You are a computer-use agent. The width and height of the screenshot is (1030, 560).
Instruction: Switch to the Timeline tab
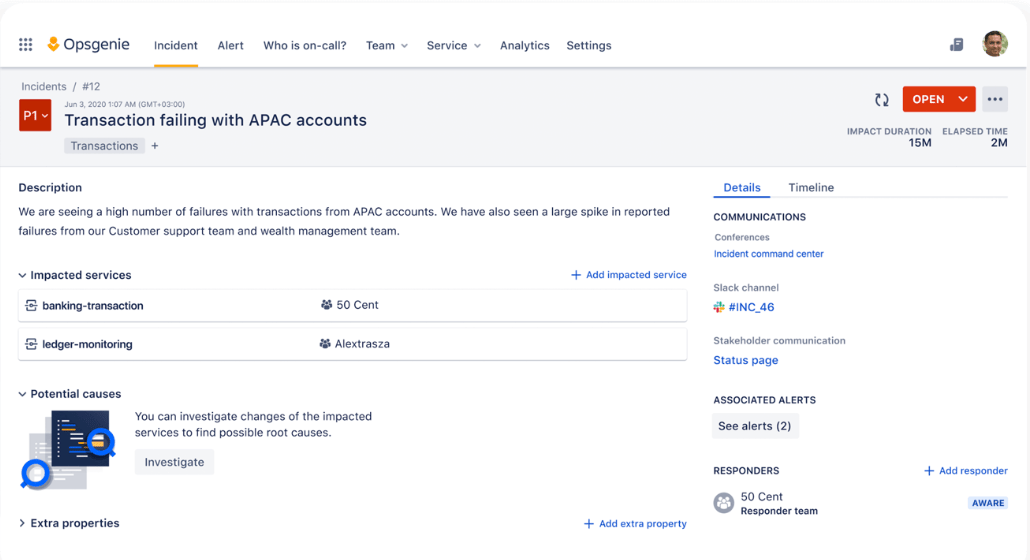click(810, 188)
